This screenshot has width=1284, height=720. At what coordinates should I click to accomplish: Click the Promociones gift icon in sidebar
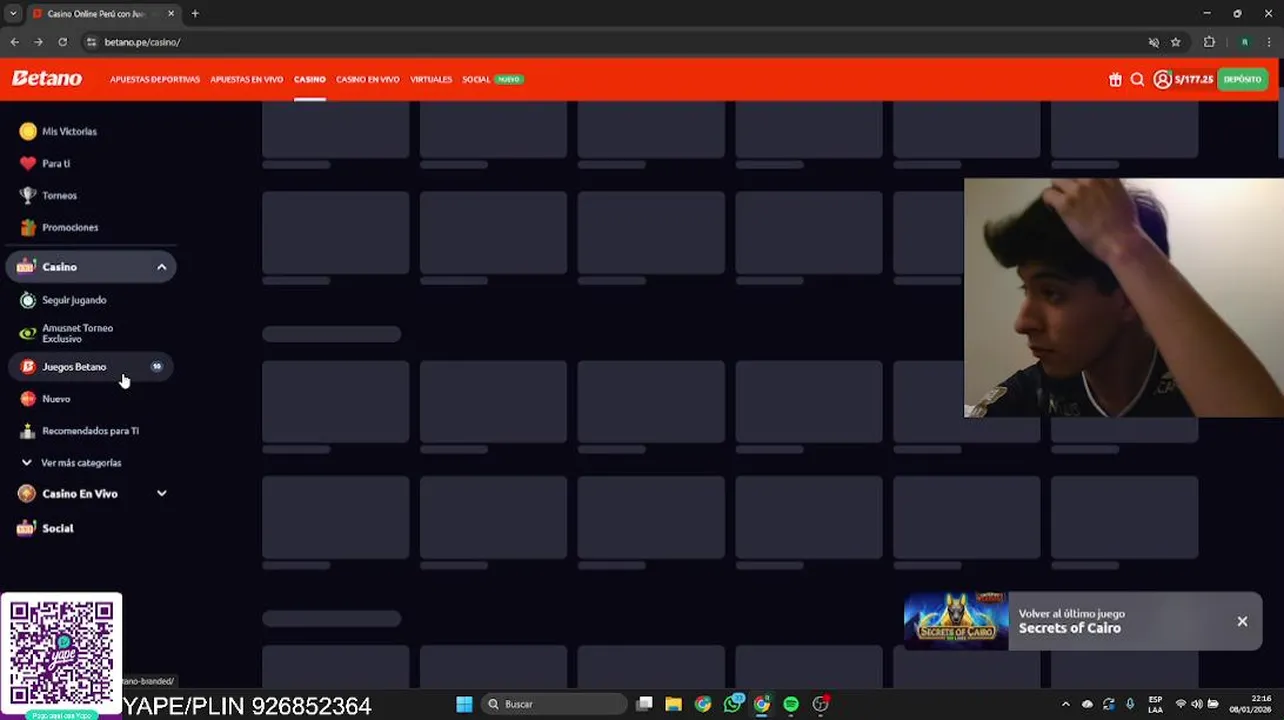point(28,227)
